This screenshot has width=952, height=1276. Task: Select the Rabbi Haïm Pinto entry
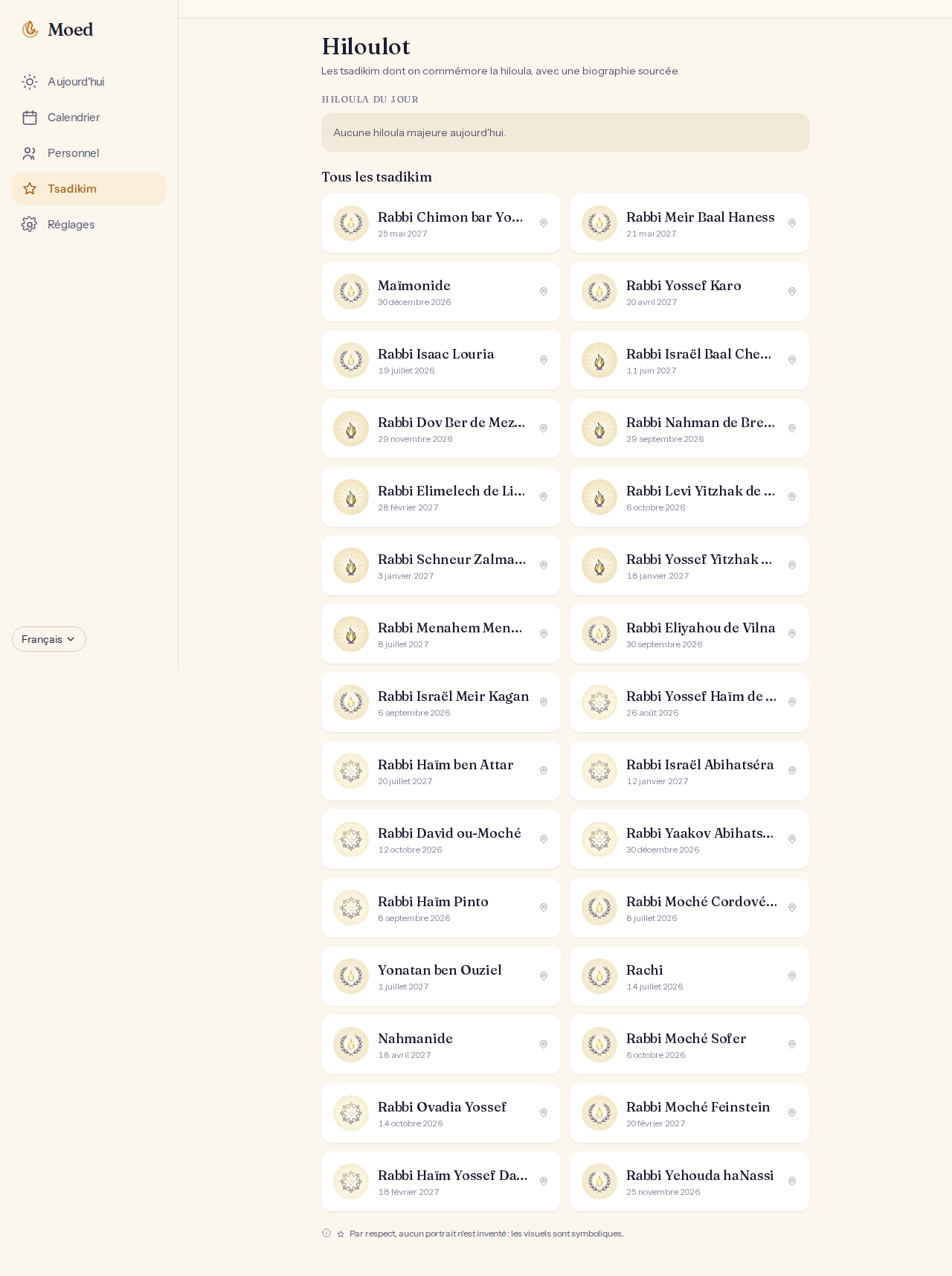pyautogui.click(x=441, y=908)
